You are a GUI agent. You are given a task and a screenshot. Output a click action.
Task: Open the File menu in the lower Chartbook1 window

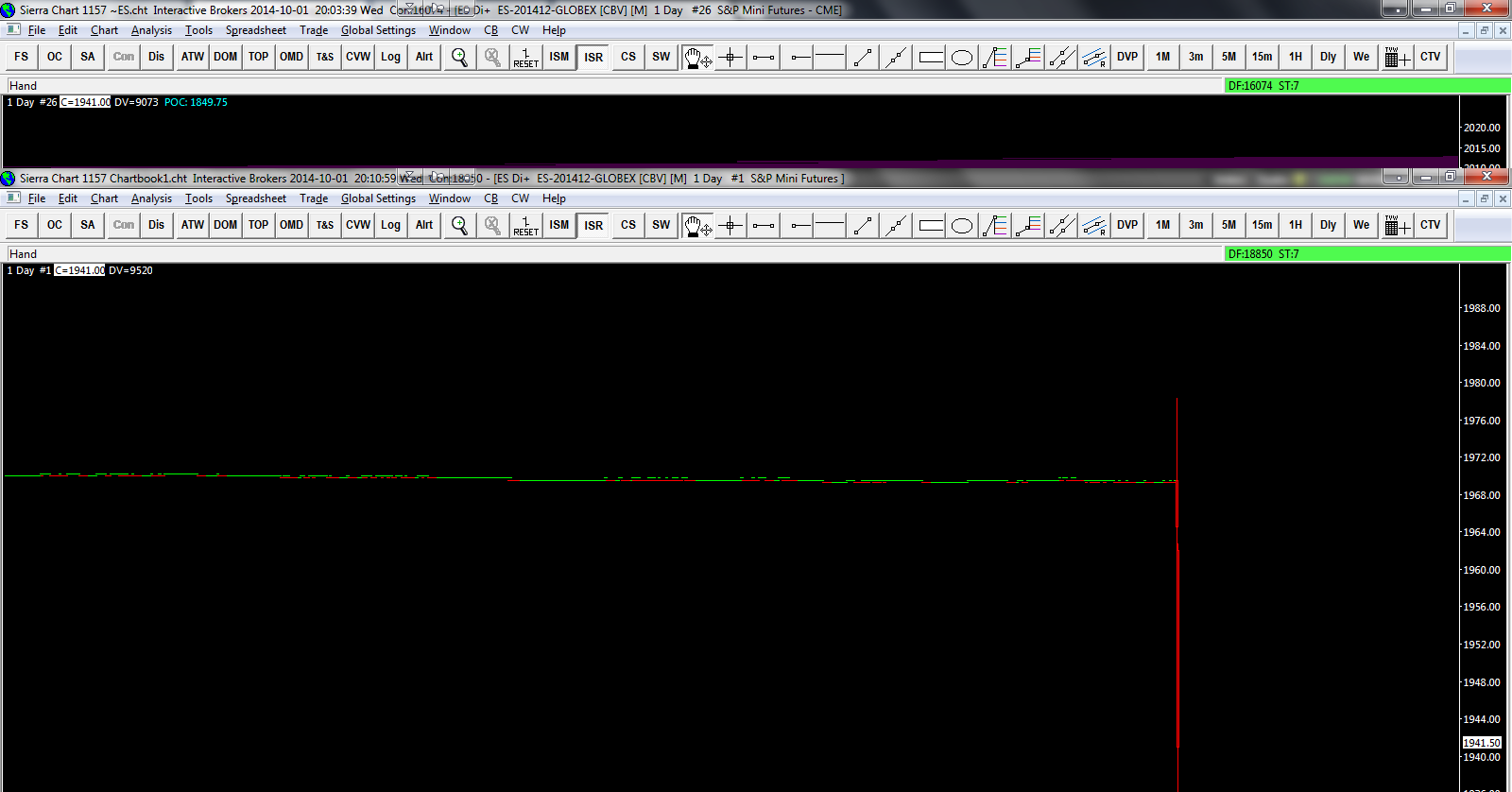click(x=37, y=198)
